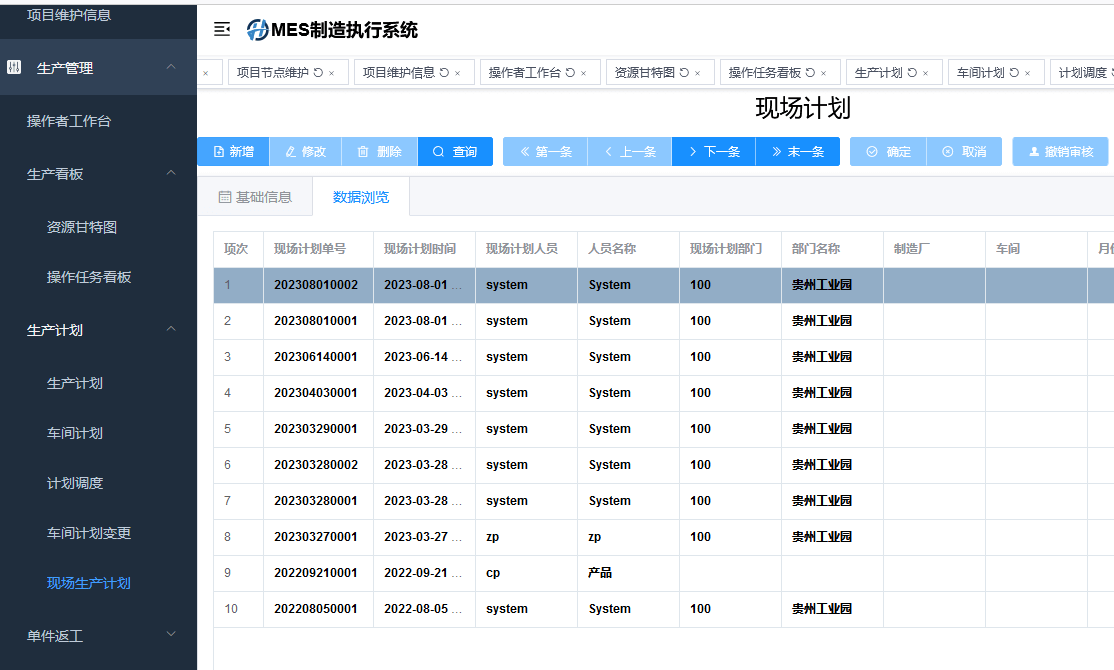Refresh the 项目节点维护 tab
Viewport: 1114px width, 670px height.
pyautogui.click(x=318, y=72)
